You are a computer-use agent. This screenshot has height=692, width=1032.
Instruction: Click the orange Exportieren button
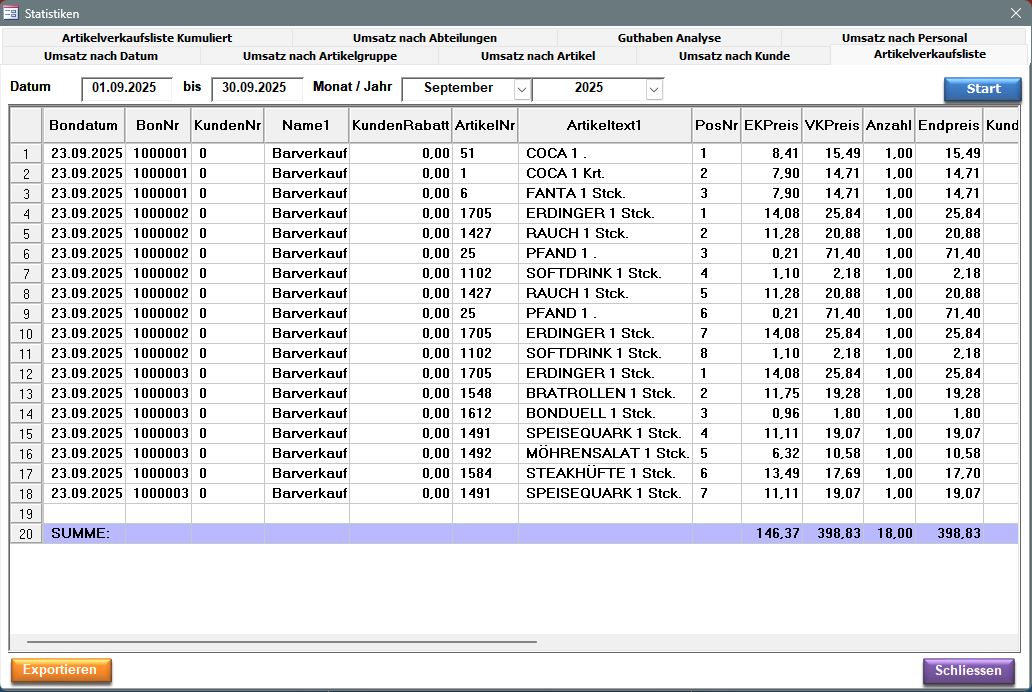click(x=61, y=670)
